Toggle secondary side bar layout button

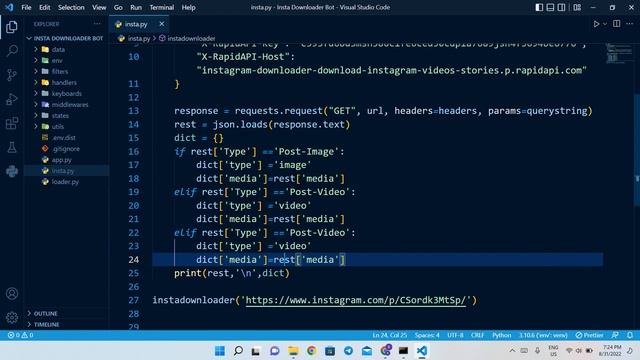[562, 7]
